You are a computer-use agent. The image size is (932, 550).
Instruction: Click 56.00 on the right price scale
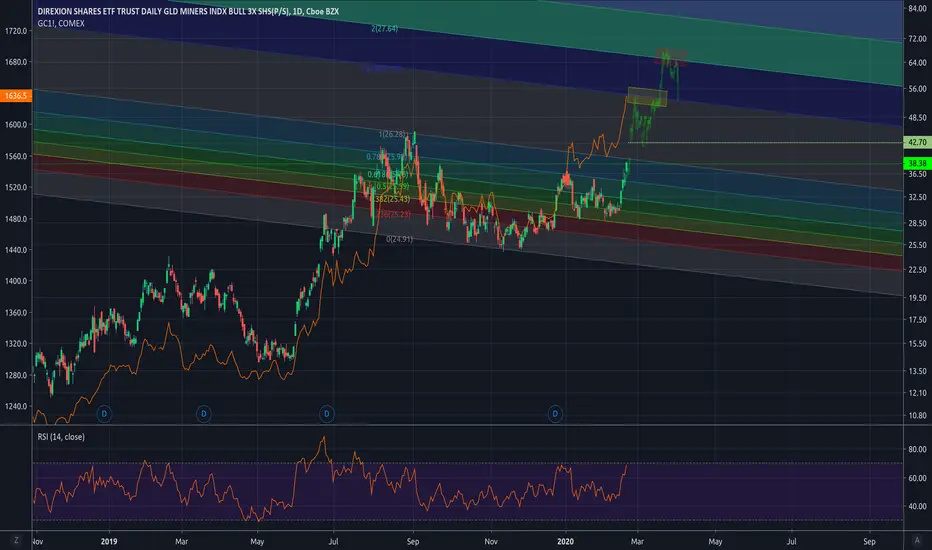917,89
